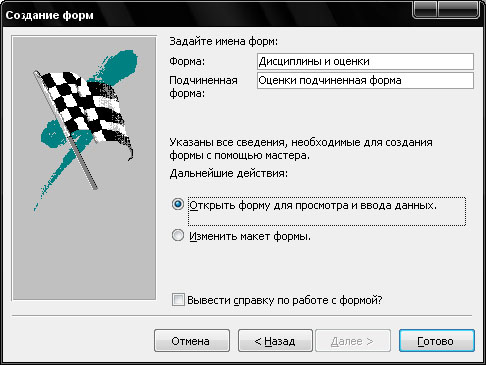The image size is (486, 365).
Task: Click the 'Дальнейшие действия:' label
Action: (228, 173)
